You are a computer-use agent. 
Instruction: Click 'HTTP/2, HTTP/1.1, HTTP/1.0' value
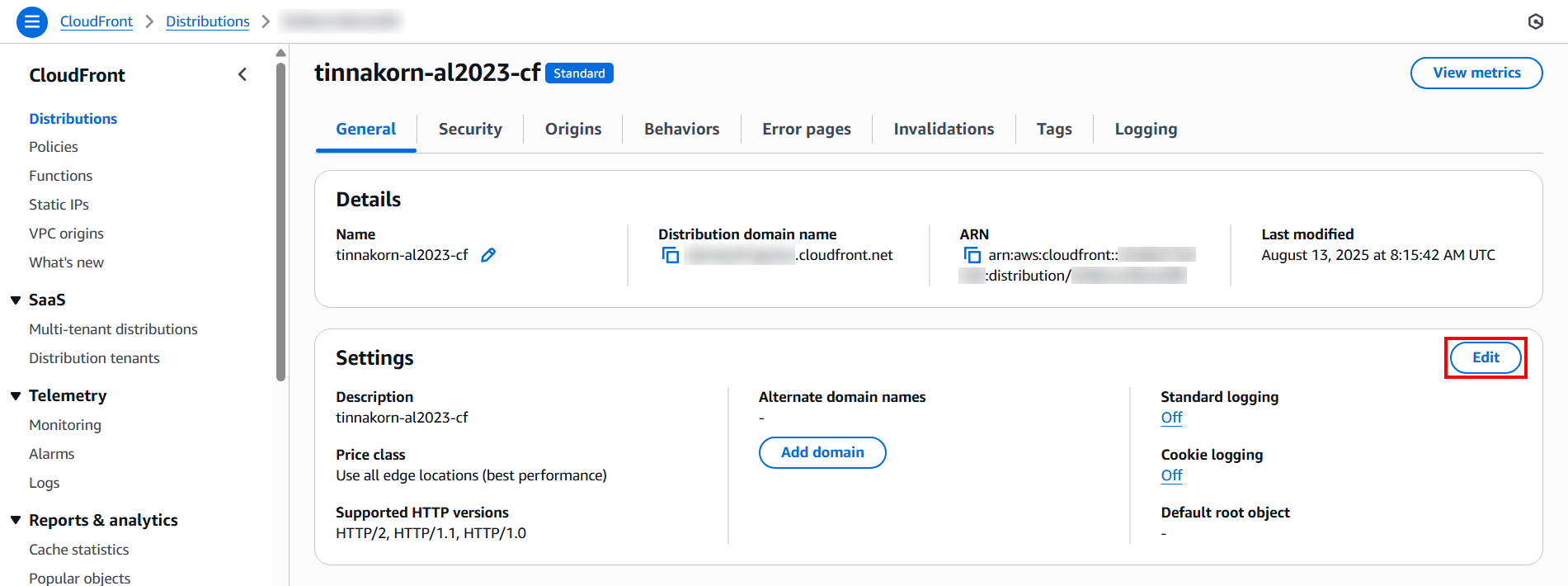(x=431, y=533)
